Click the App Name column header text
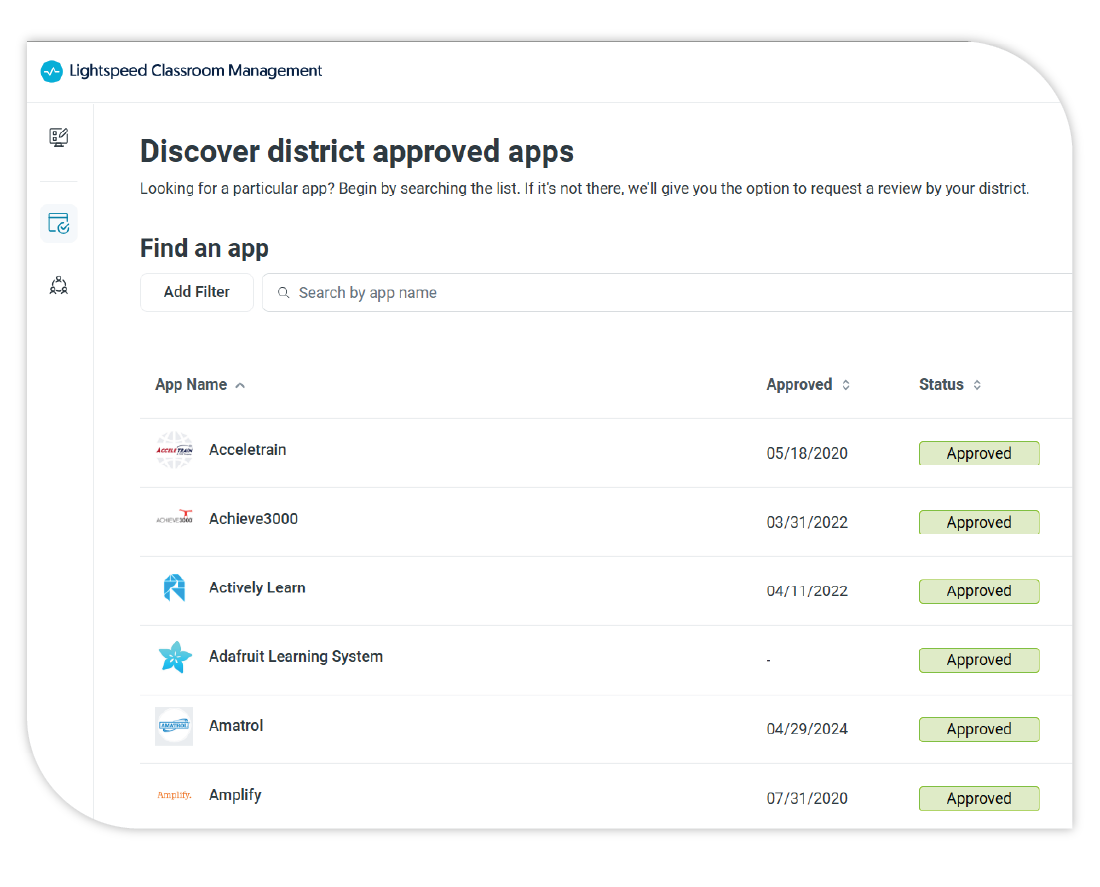The height and width of the screenshot is (887, 1100). (191, 385)
